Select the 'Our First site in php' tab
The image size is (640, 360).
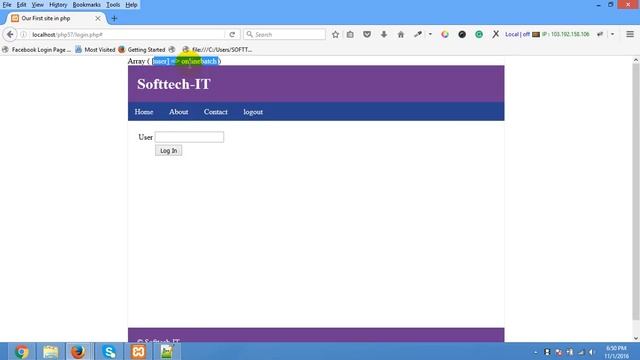click(55, 18)
